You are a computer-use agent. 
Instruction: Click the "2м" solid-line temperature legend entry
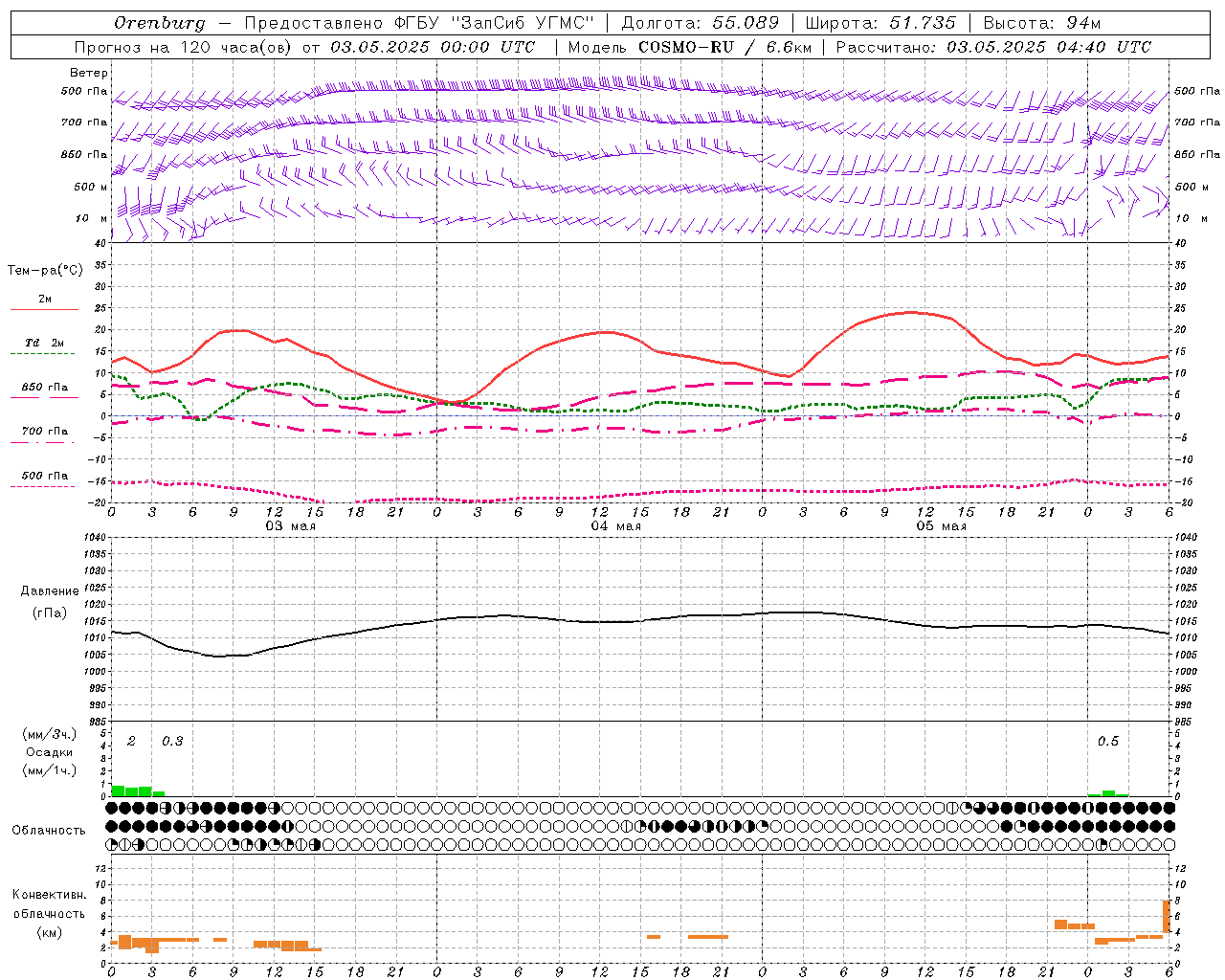click(45, 300)
